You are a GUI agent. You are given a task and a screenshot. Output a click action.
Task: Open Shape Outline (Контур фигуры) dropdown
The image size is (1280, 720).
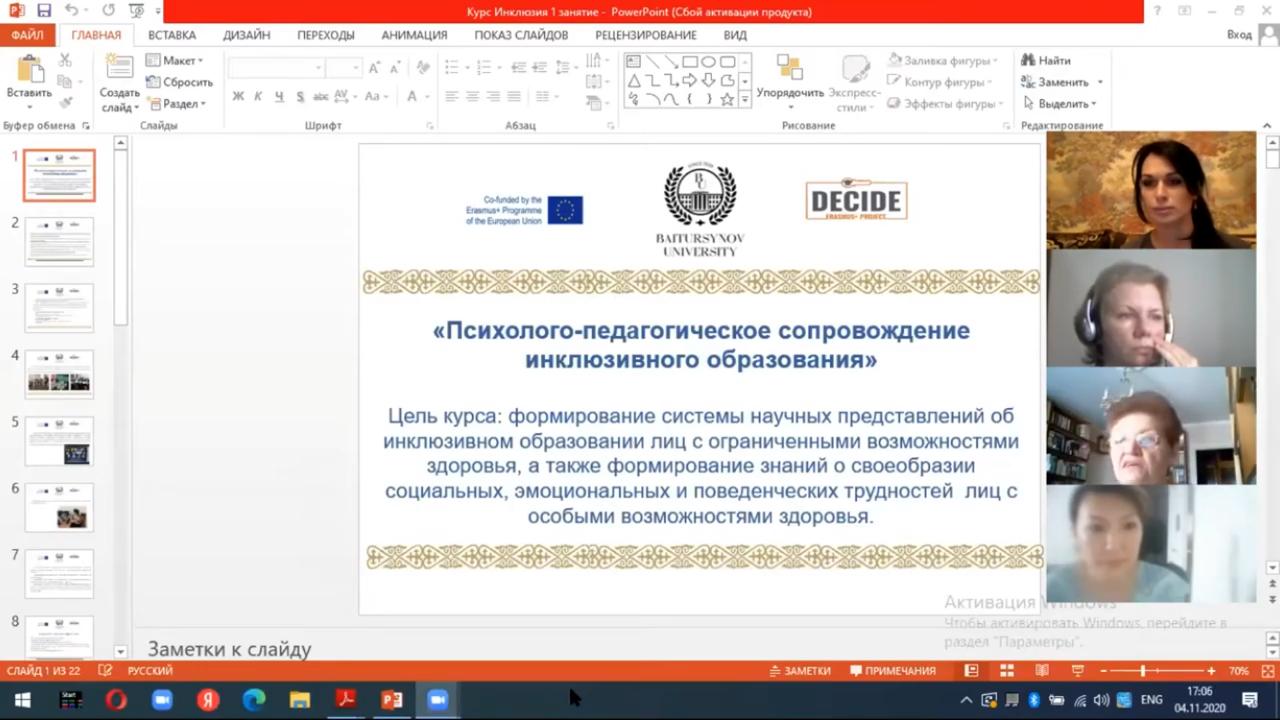[940, 82]
